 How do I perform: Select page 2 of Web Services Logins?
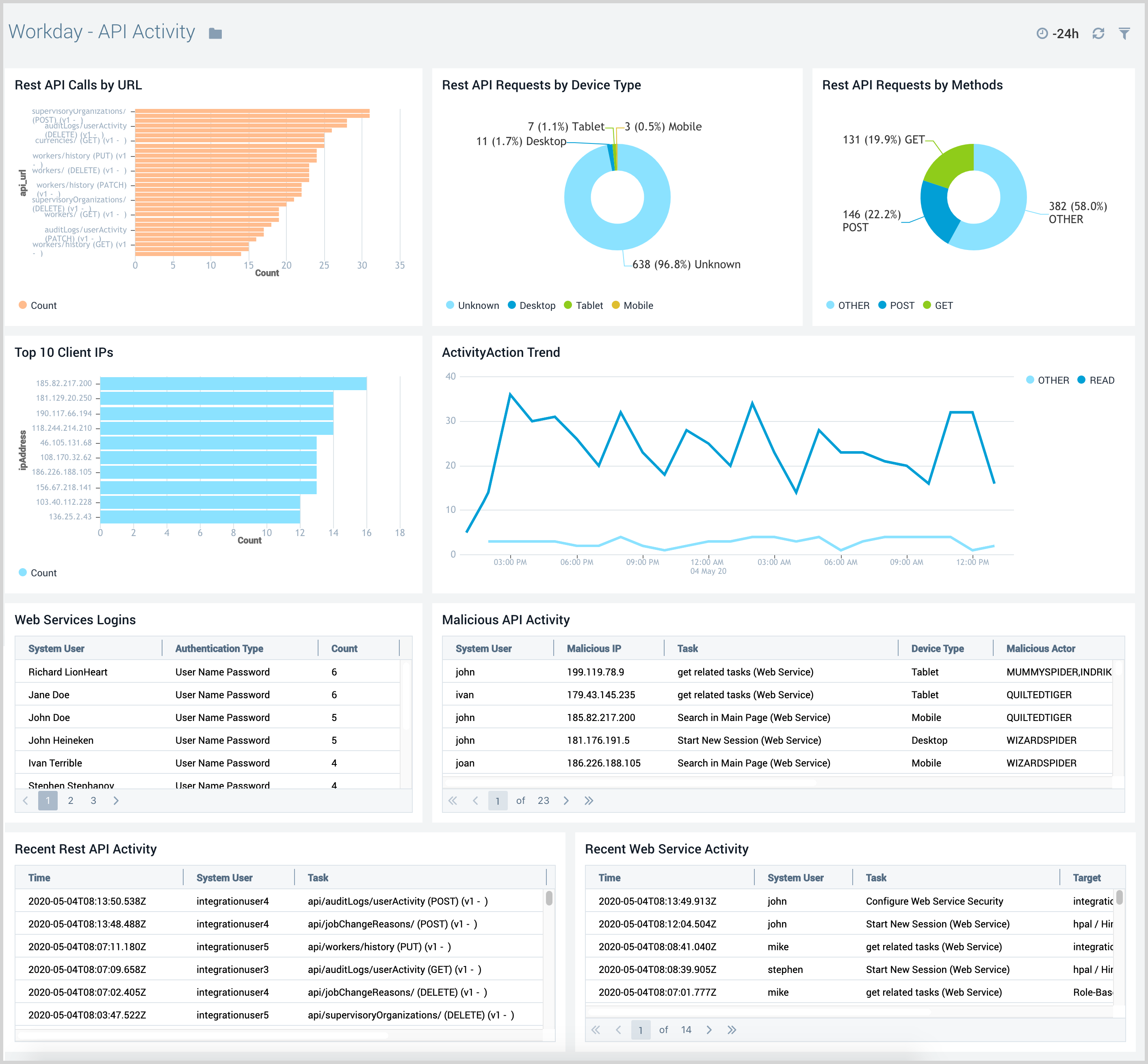70,800
